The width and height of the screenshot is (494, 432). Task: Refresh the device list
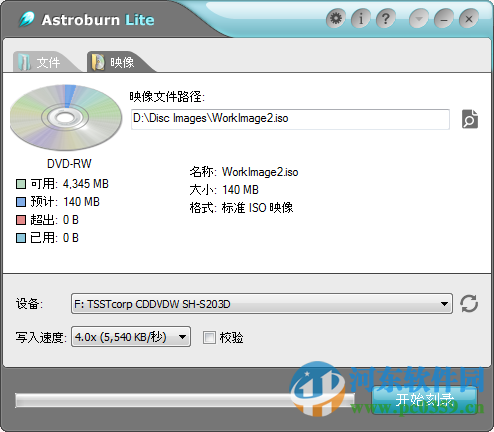[469, 304]
